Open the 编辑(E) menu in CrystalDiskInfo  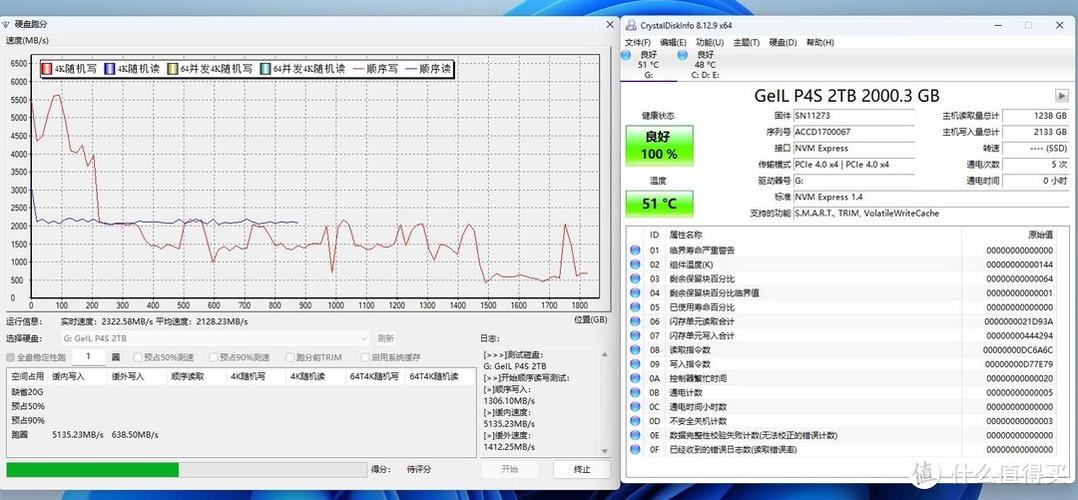click(x=674, y=43)
